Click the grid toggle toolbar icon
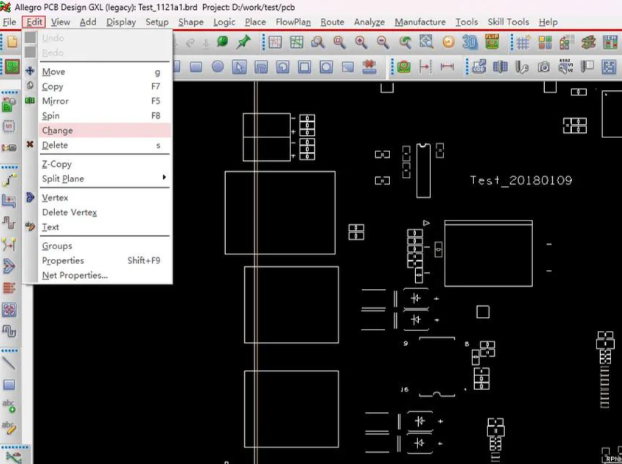This screenshot has width=622, height=464. (522, 42)
